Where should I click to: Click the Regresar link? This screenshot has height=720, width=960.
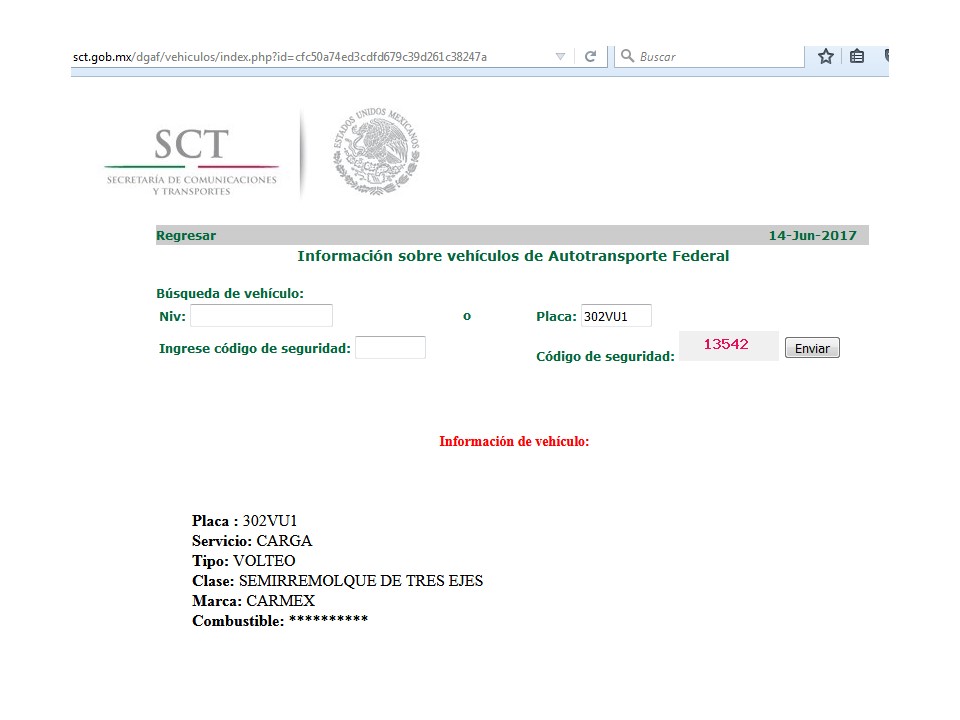186,236
